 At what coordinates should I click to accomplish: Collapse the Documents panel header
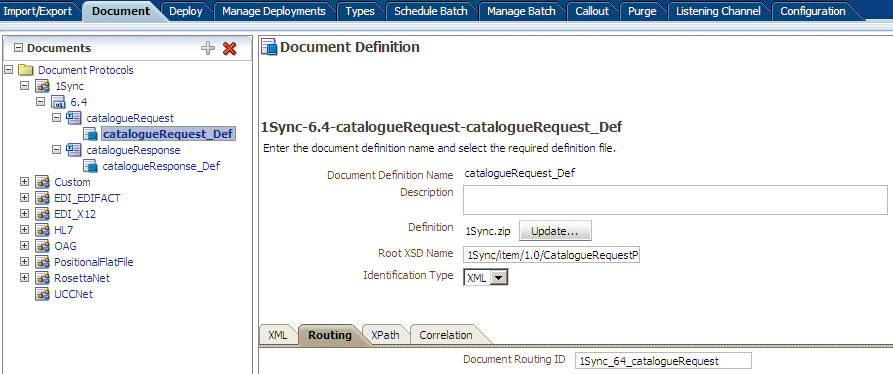[x=18, y=48]
